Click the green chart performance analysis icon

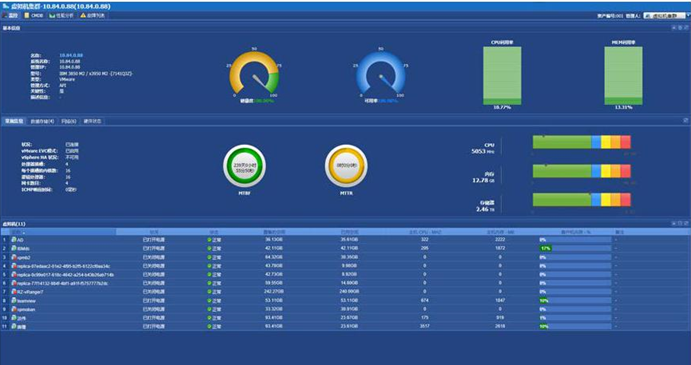(52, 15)
